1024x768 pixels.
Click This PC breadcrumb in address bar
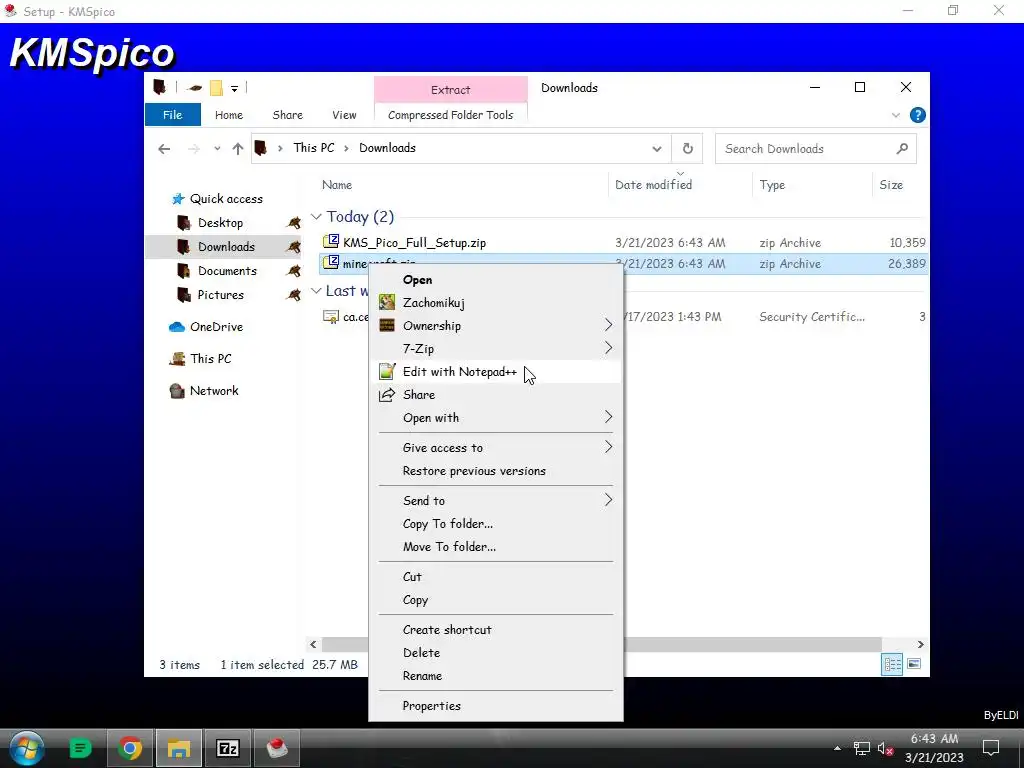click(x=313, y=148)
